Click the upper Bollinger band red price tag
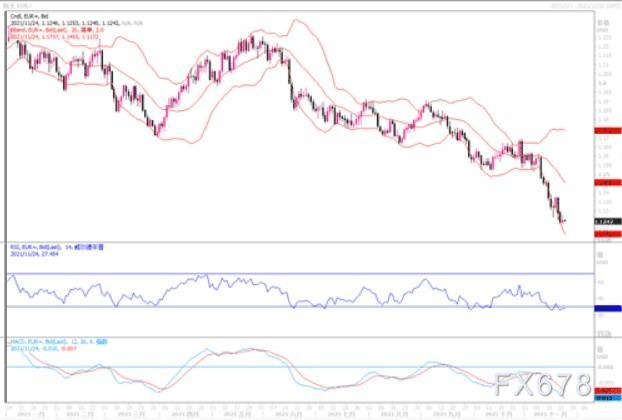The image size is (622, 420). click(x=608, y=130)
